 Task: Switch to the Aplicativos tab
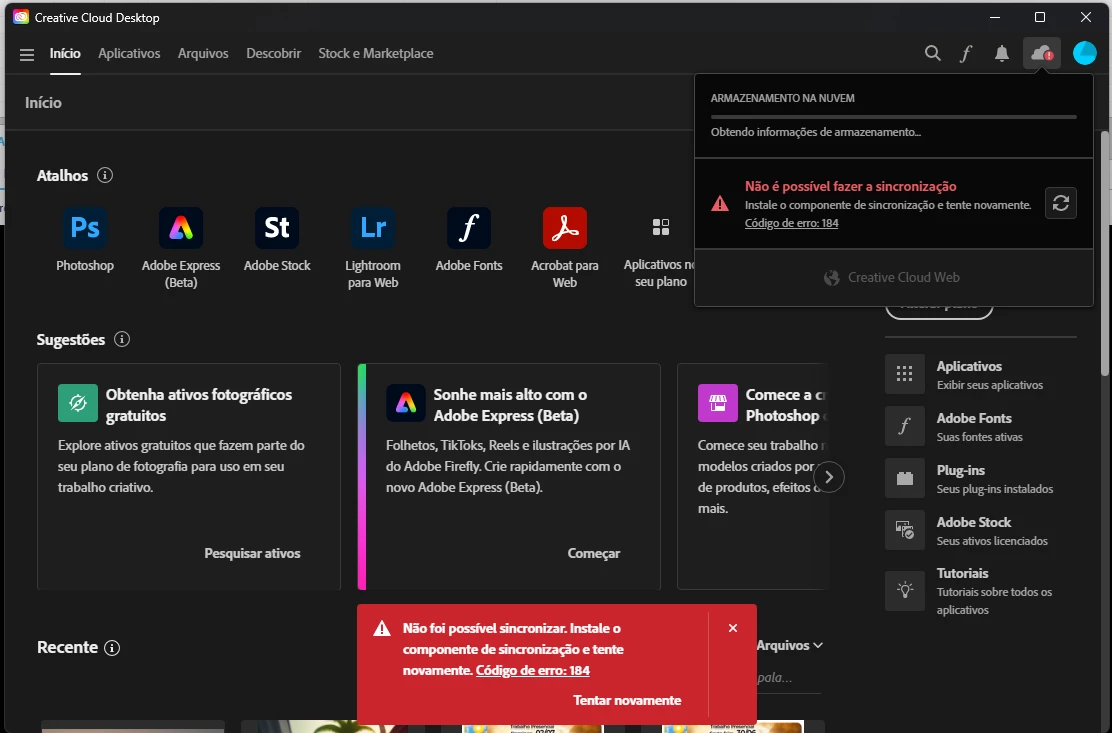tap(129, 53)
